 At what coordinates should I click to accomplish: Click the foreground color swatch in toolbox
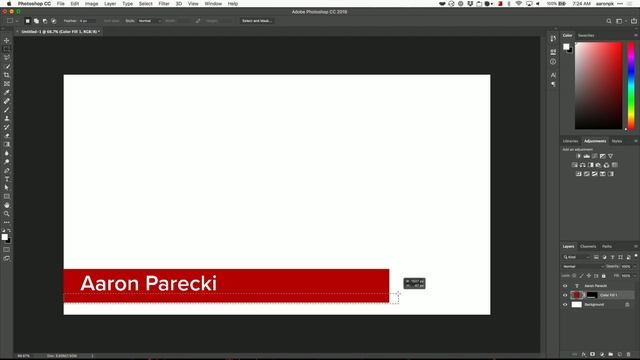(4, 237)
